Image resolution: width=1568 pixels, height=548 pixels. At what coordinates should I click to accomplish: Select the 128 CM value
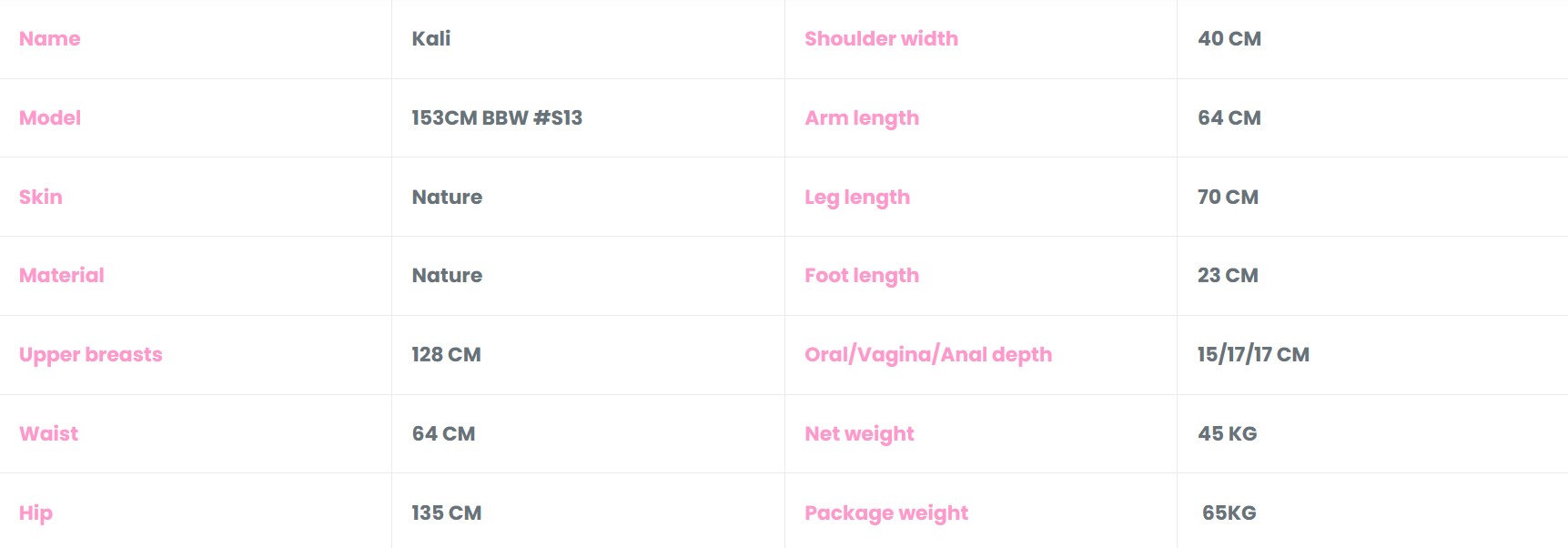tap(446, 355)
